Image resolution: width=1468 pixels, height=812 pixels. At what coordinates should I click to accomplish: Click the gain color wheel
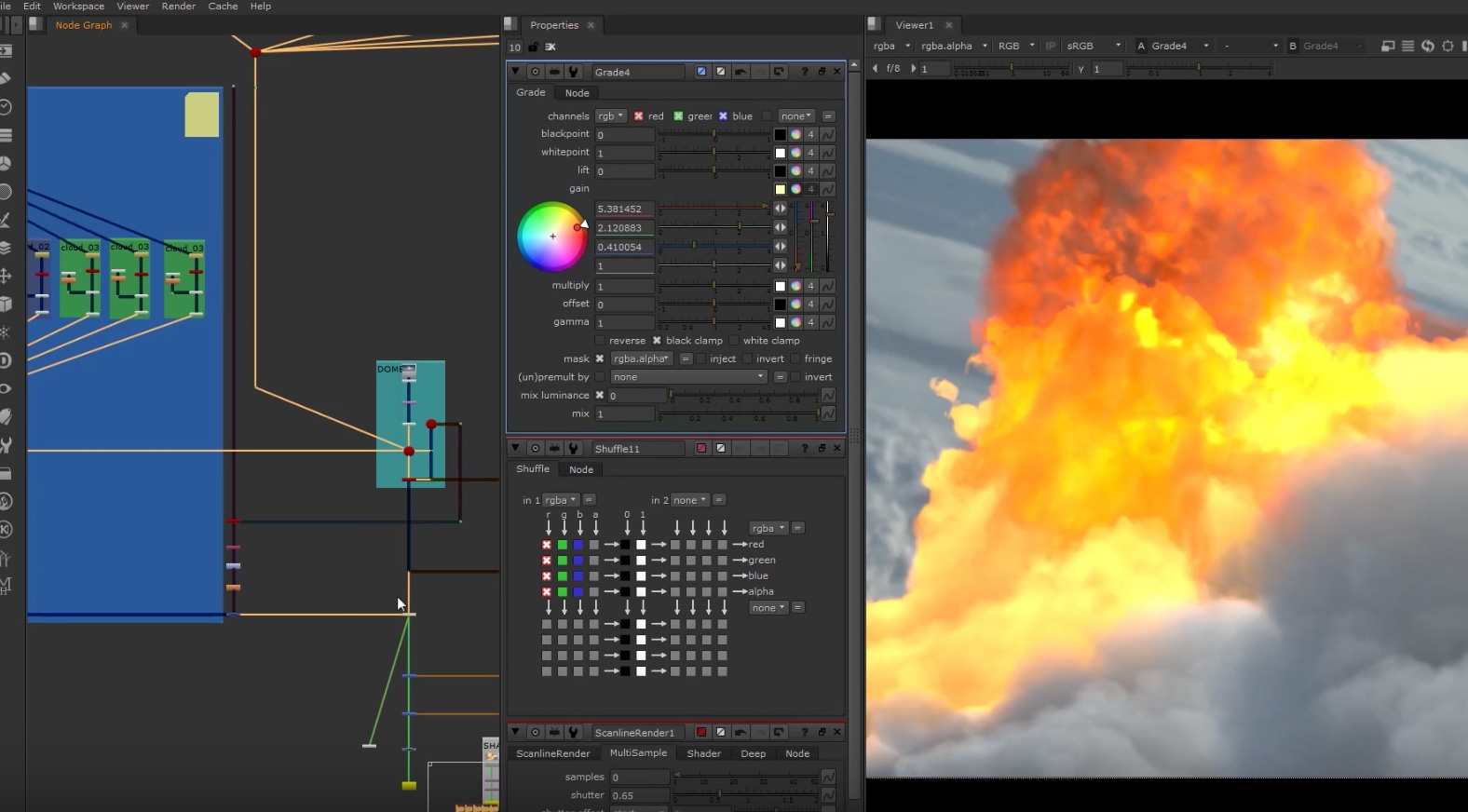tap(552, 237)
